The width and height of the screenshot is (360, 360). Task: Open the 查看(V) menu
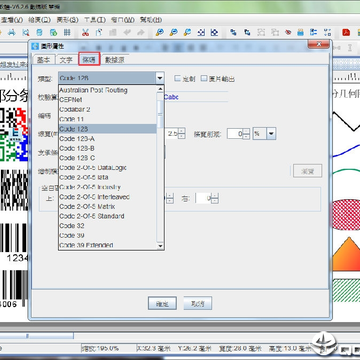pos(11,20)
